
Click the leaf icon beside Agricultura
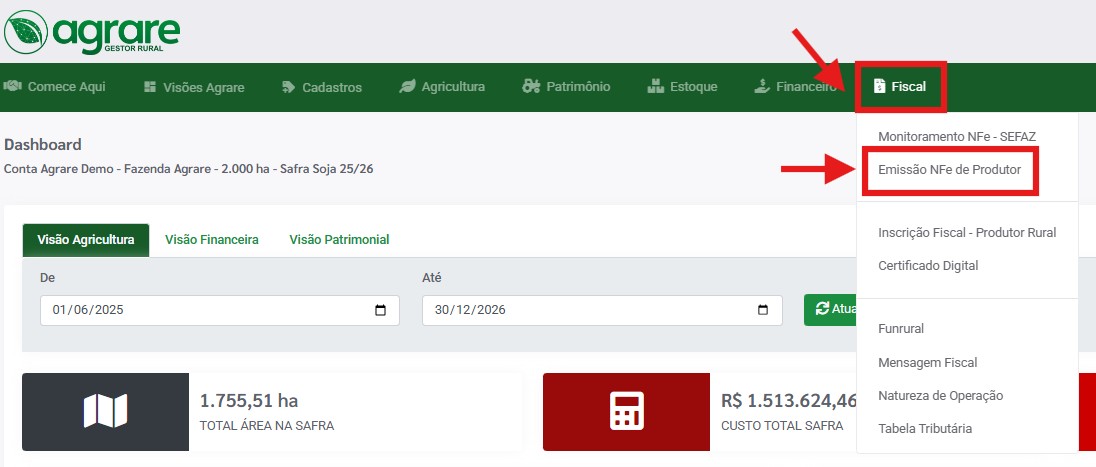click(407, 87)
